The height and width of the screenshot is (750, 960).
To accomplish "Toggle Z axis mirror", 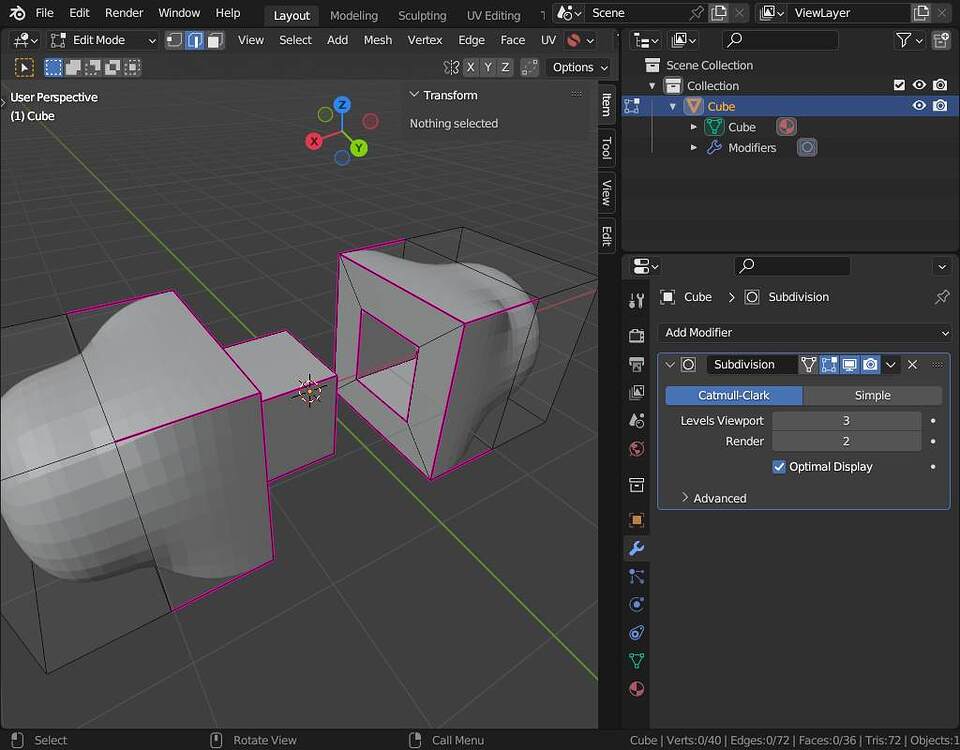I will [505, 67].
